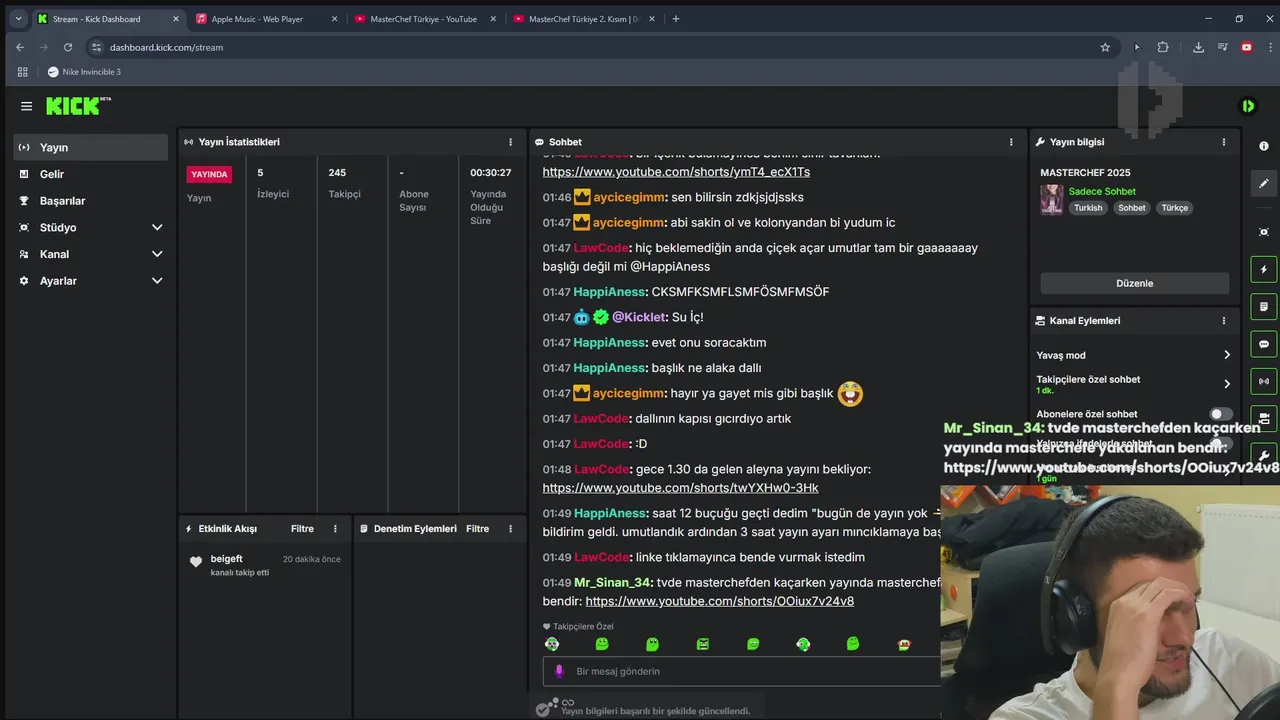The height and width of the screenshot is (720, 1280).
Task: Expand the Ayarlar sidebar section
Action: [x=157, y=281]
